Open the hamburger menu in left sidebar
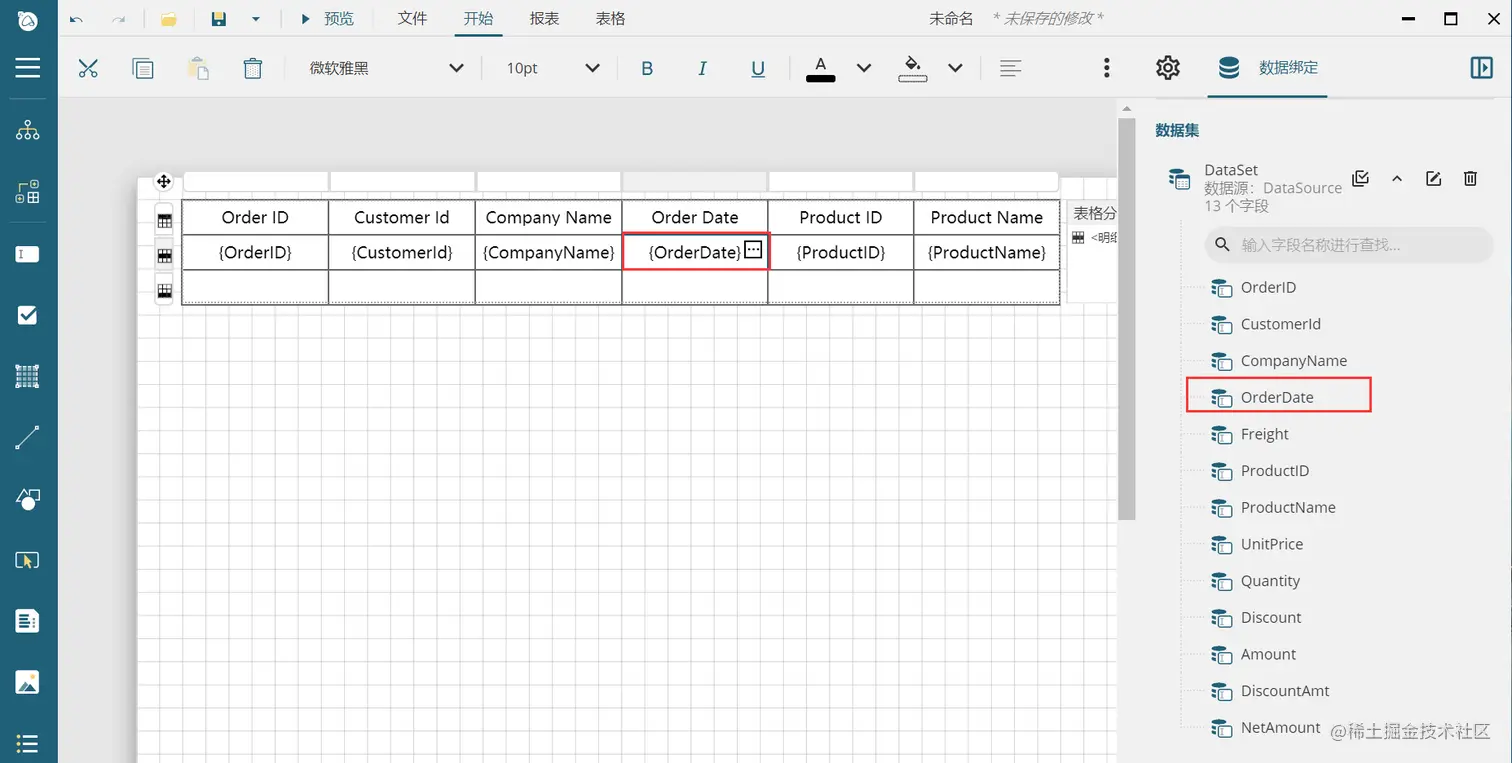The image size is (1512, 763). [28, 67]
